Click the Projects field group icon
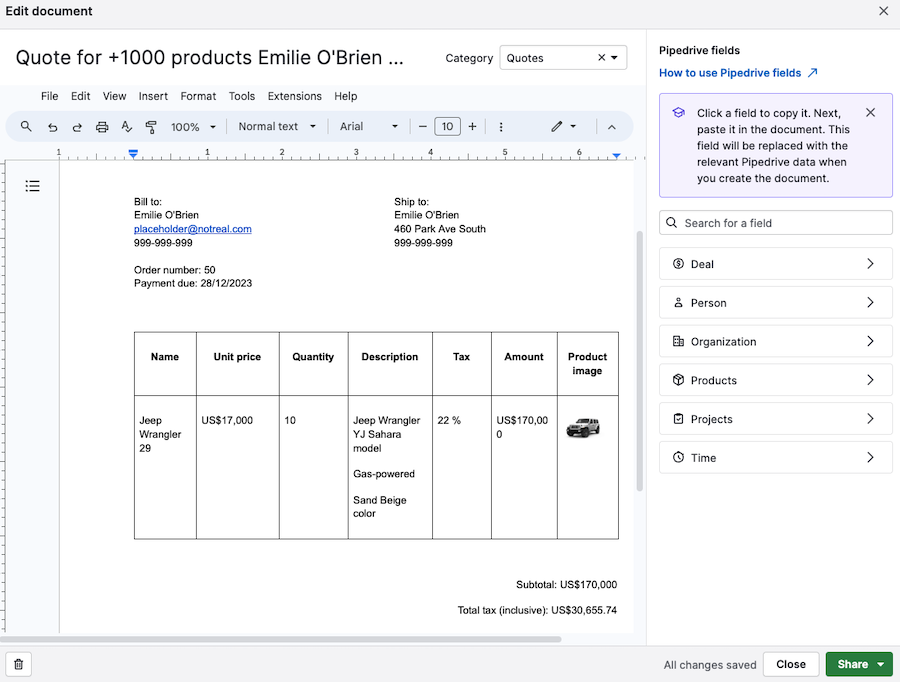Screen dimensions: 900x682 click(x=678, y=418)
